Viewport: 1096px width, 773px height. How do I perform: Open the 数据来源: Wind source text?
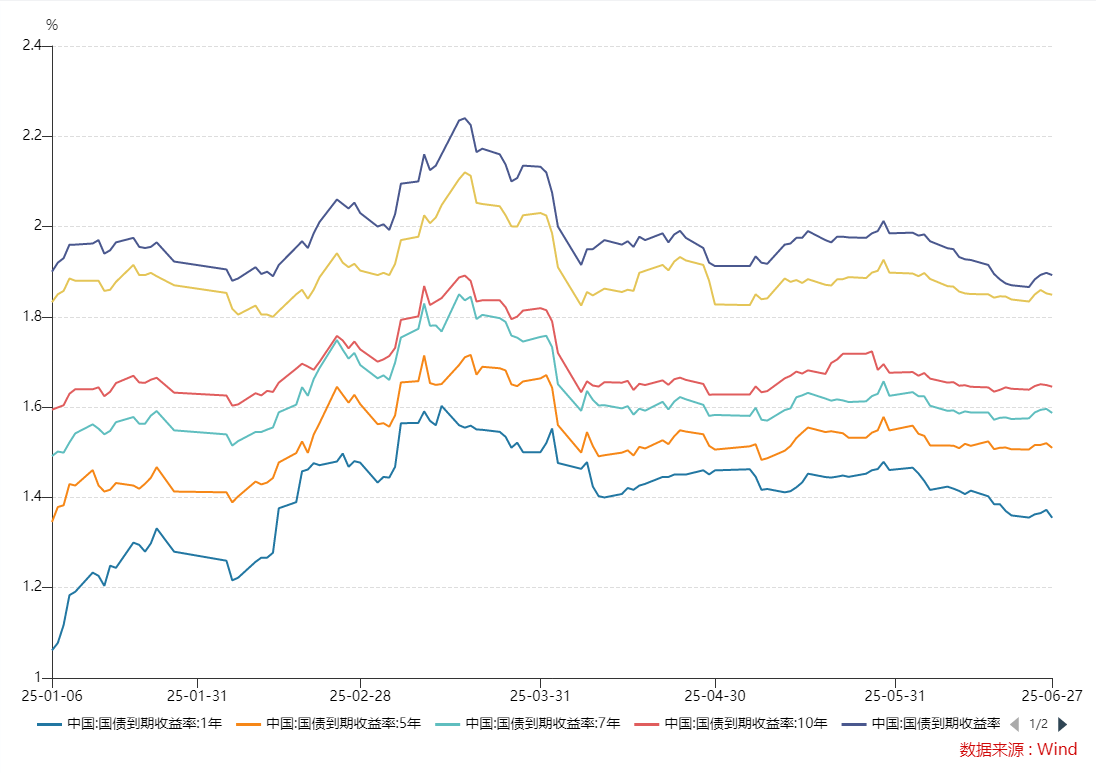coord(1018,749)
